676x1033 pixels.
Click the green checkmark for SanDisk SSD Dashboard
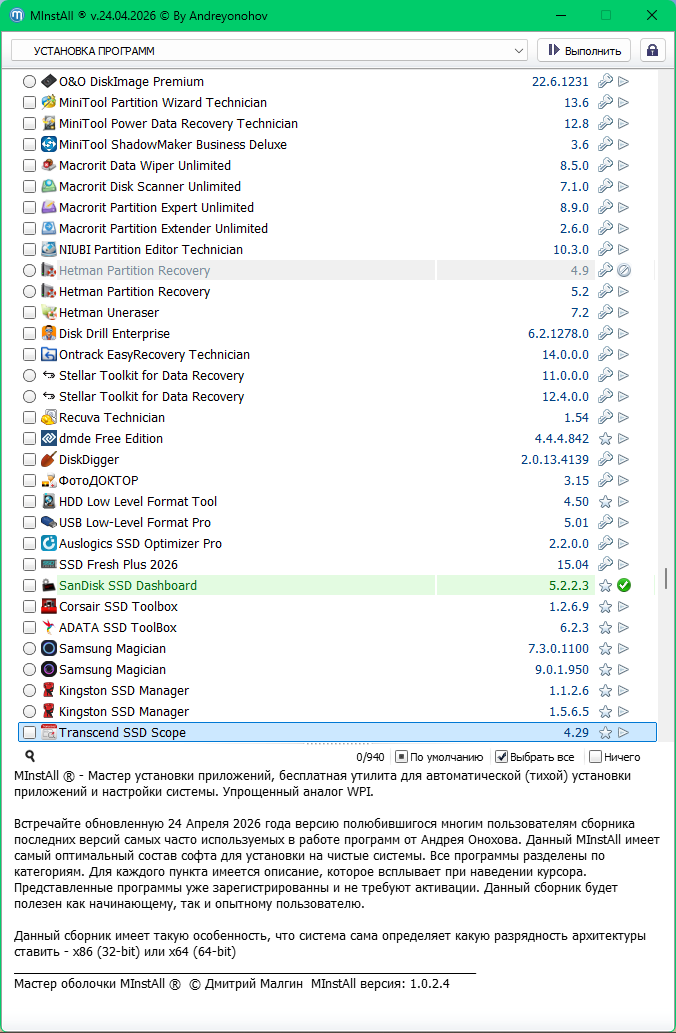pos(624,586)
